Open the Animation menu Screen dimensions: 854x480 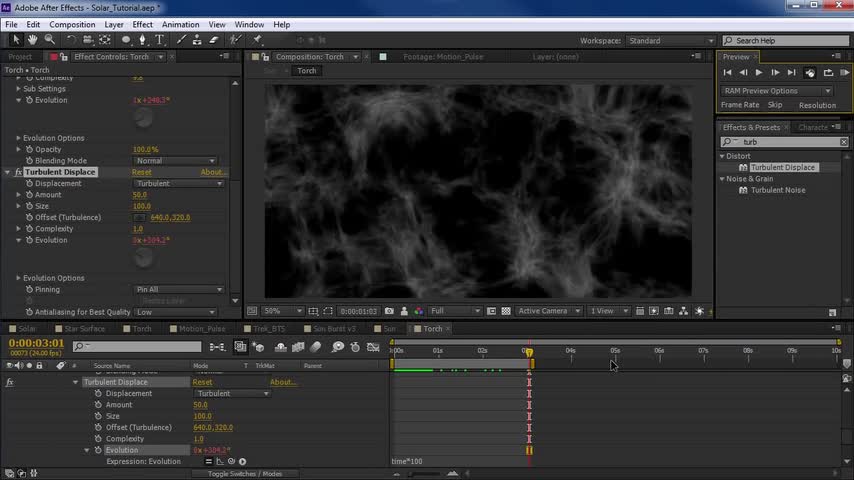click(x=180, y=24)
